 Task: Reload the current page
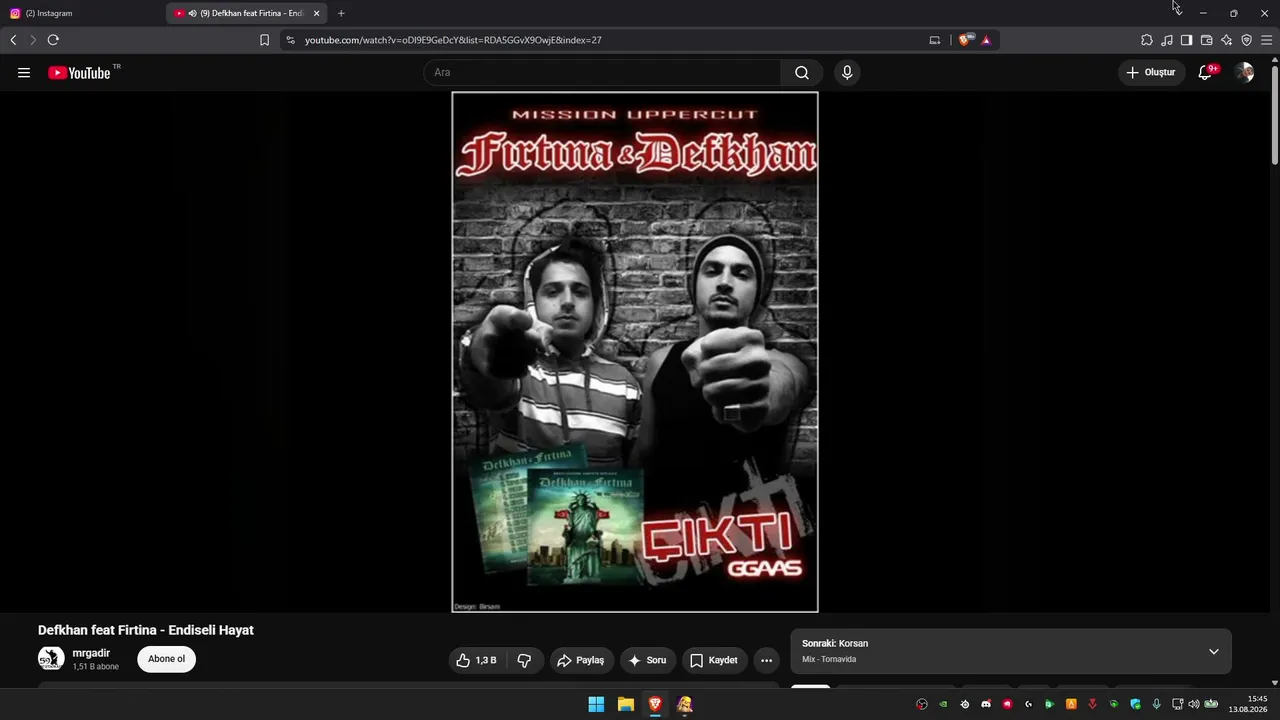pos(53,40)
